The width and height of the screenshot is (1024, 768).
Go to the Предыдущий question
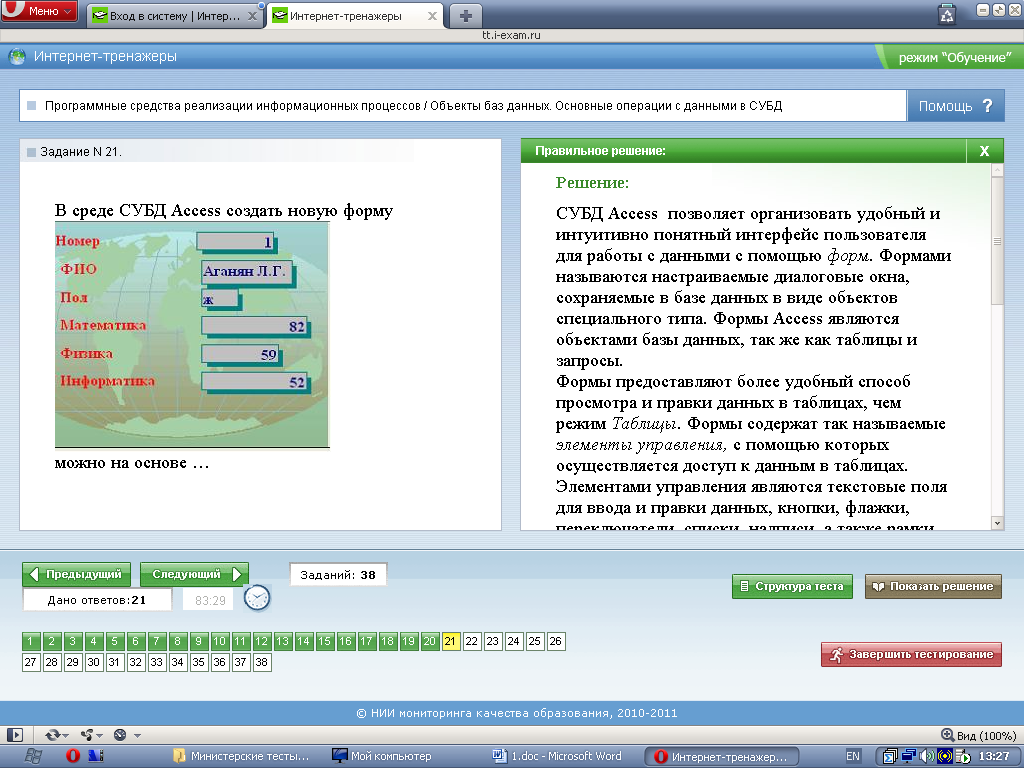click(76, 574)
